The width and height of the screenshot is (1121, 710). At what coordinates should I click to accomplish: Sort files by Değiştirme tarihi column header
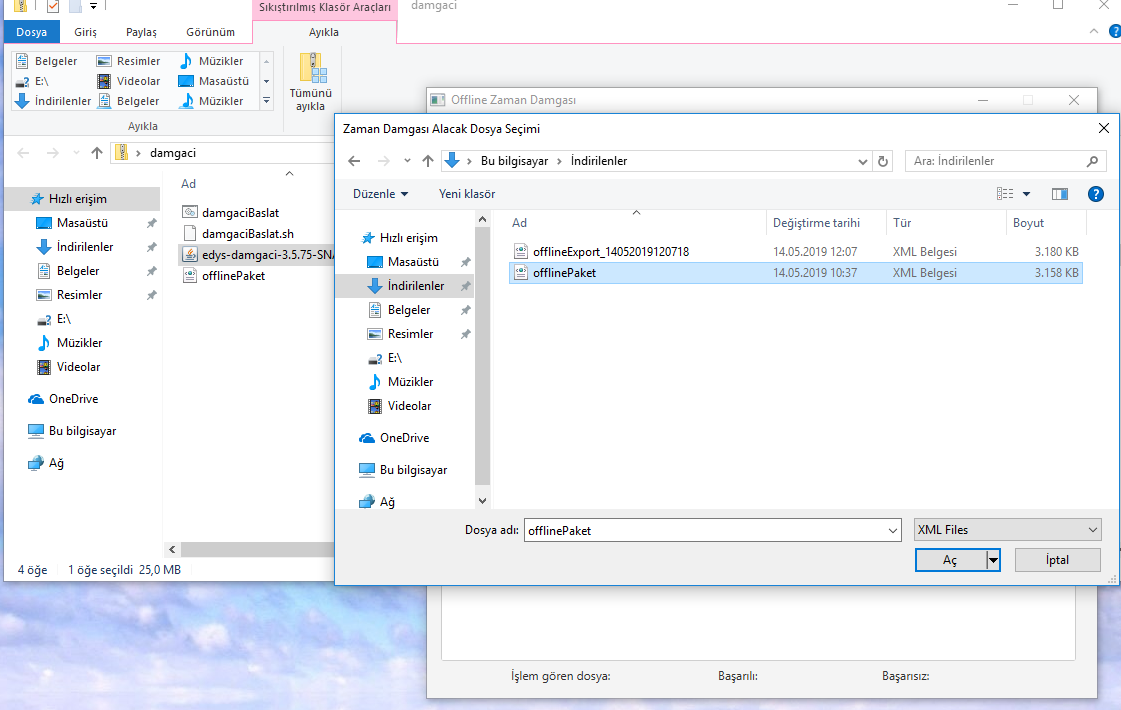coord(816,223)
